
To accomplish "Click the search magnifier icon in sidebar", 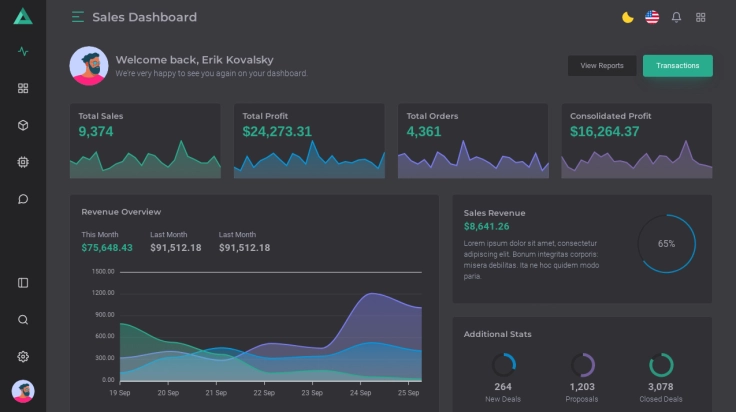I will pos(23,320).
